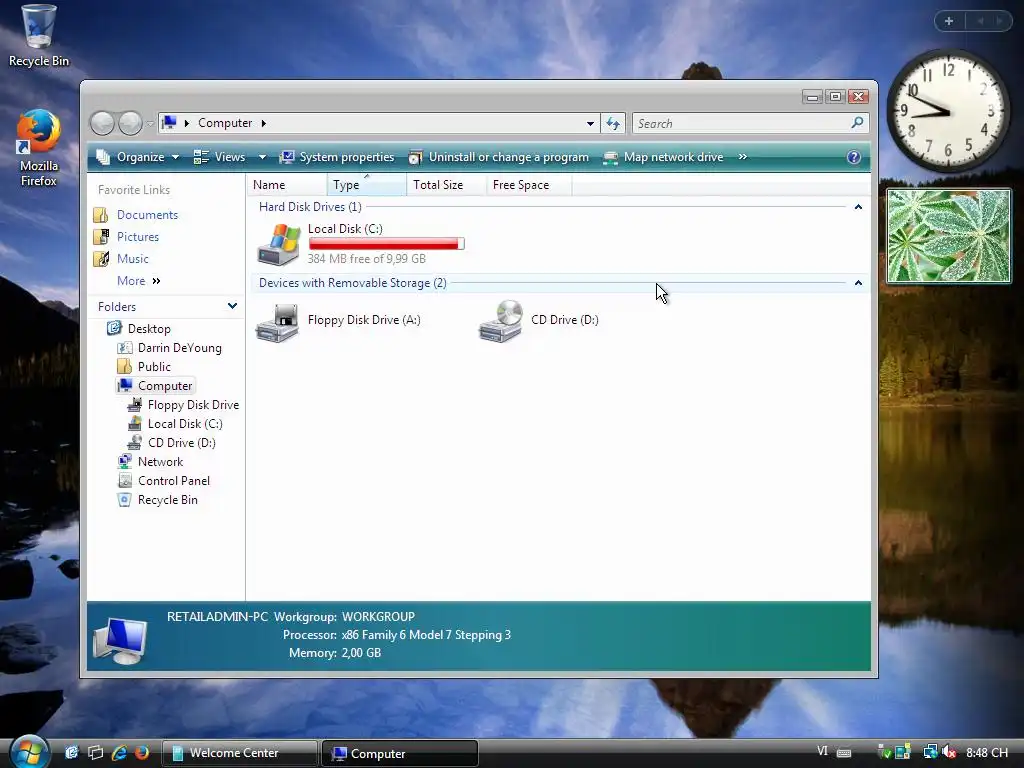Open the Organize menu
The height and width of the screenshot is (768, 1024).
click(x=137, y=157)
